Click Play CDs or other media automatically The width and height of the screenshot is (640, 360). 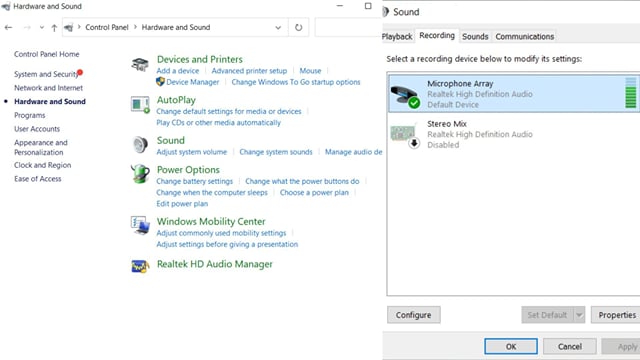pos(218,122)
